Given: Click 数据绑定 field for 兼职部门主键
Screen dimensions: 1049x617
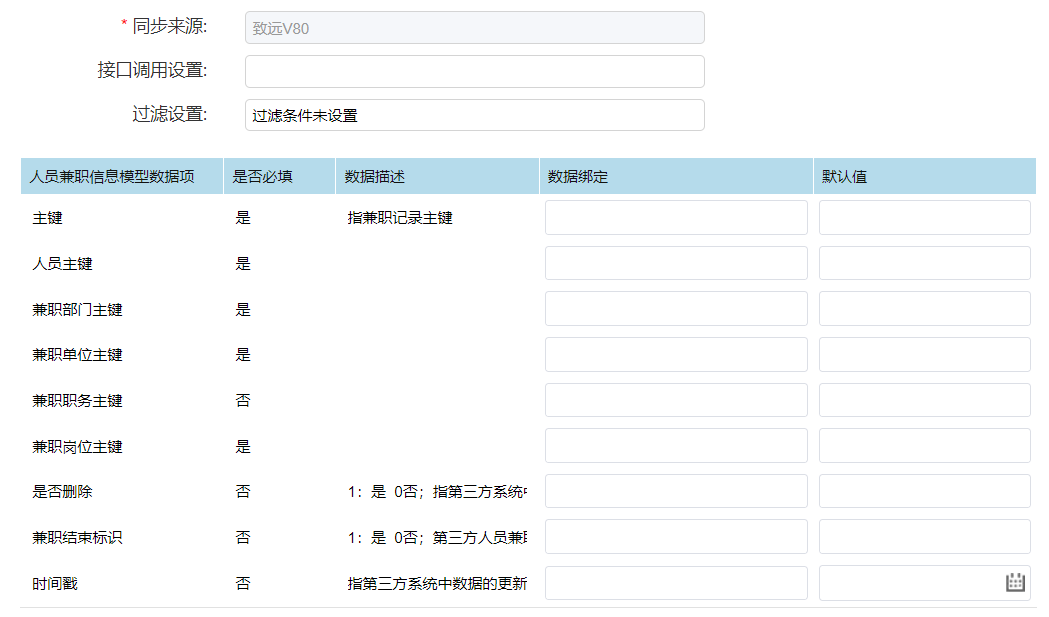Looking at the screenshot, I should 676,309.
